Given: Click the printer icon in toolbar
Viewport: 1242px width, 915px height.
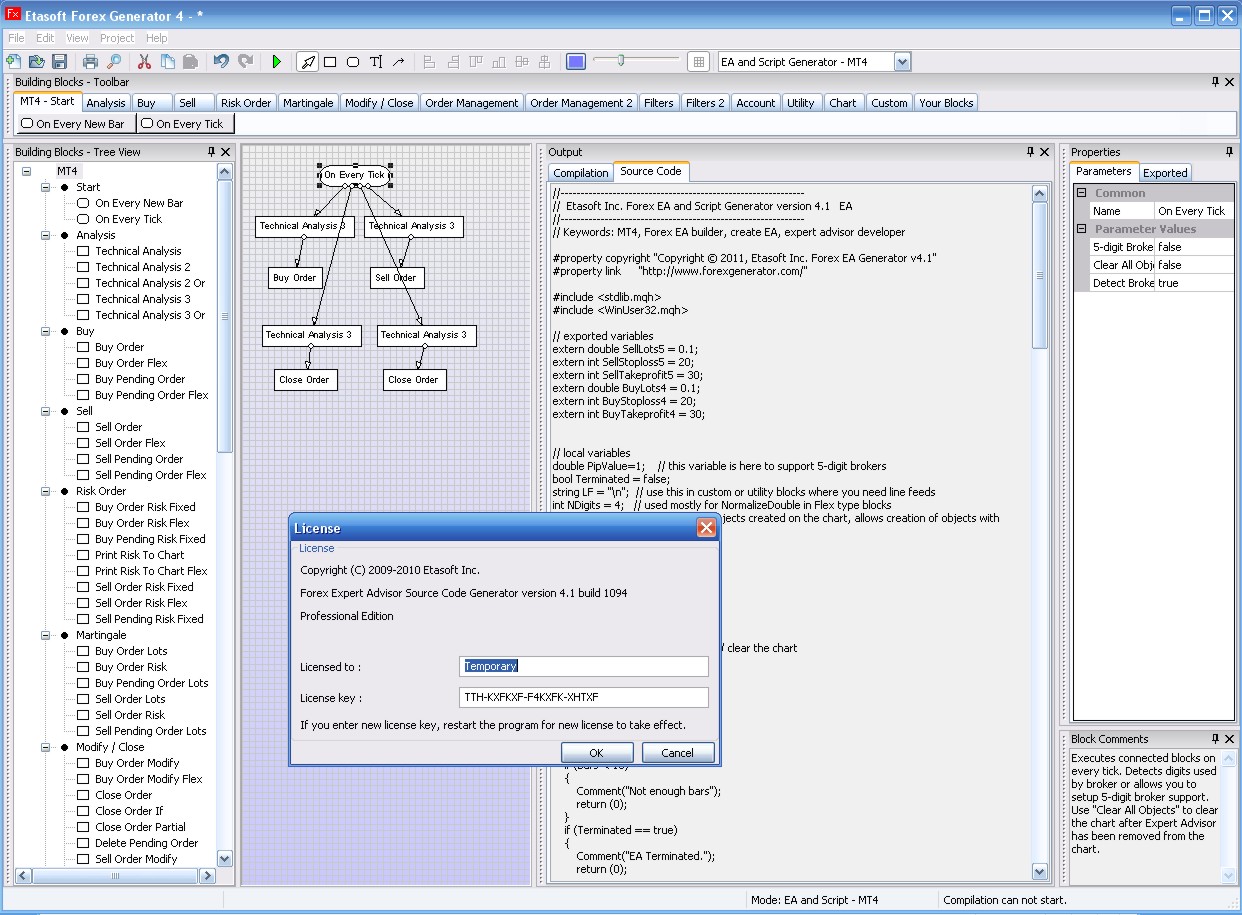Looking at the screenshot, I should point(90,62).
